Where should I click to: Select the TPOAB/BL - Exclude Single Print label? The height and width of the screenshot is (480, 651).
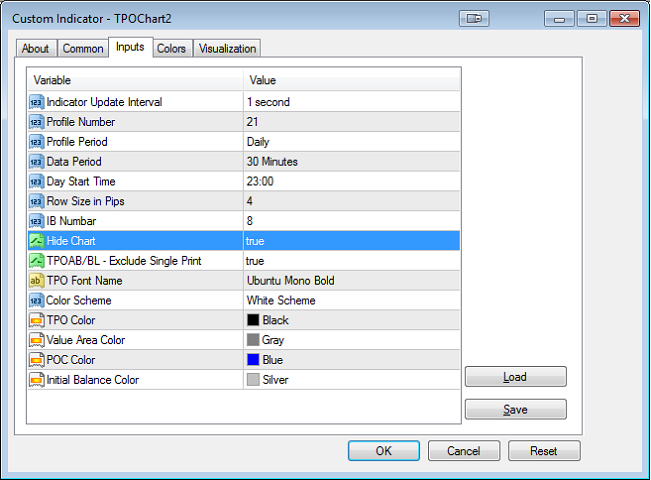click(124, 261)
